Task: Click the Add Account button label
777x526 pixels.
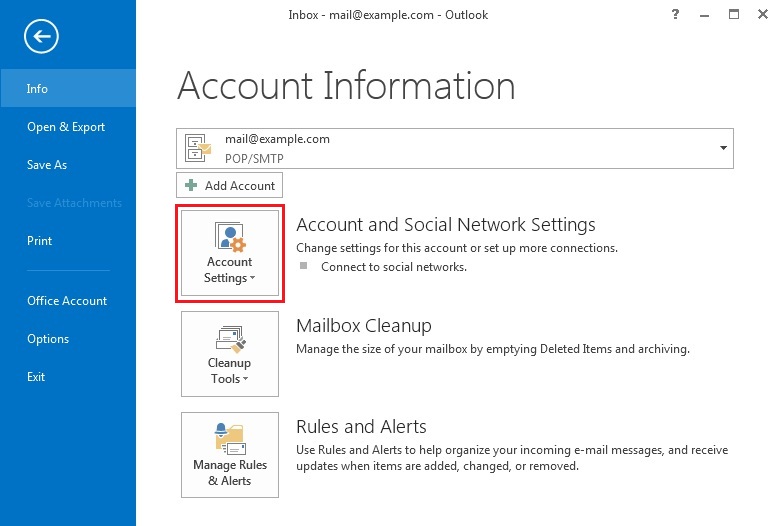Action: [240, 185]
